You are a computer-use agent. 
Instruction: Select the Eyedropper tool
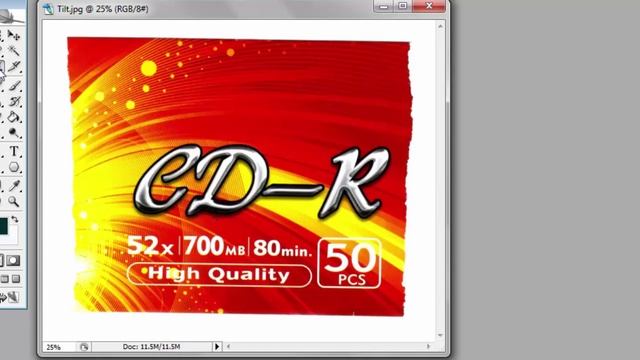(x=14, y=186)
